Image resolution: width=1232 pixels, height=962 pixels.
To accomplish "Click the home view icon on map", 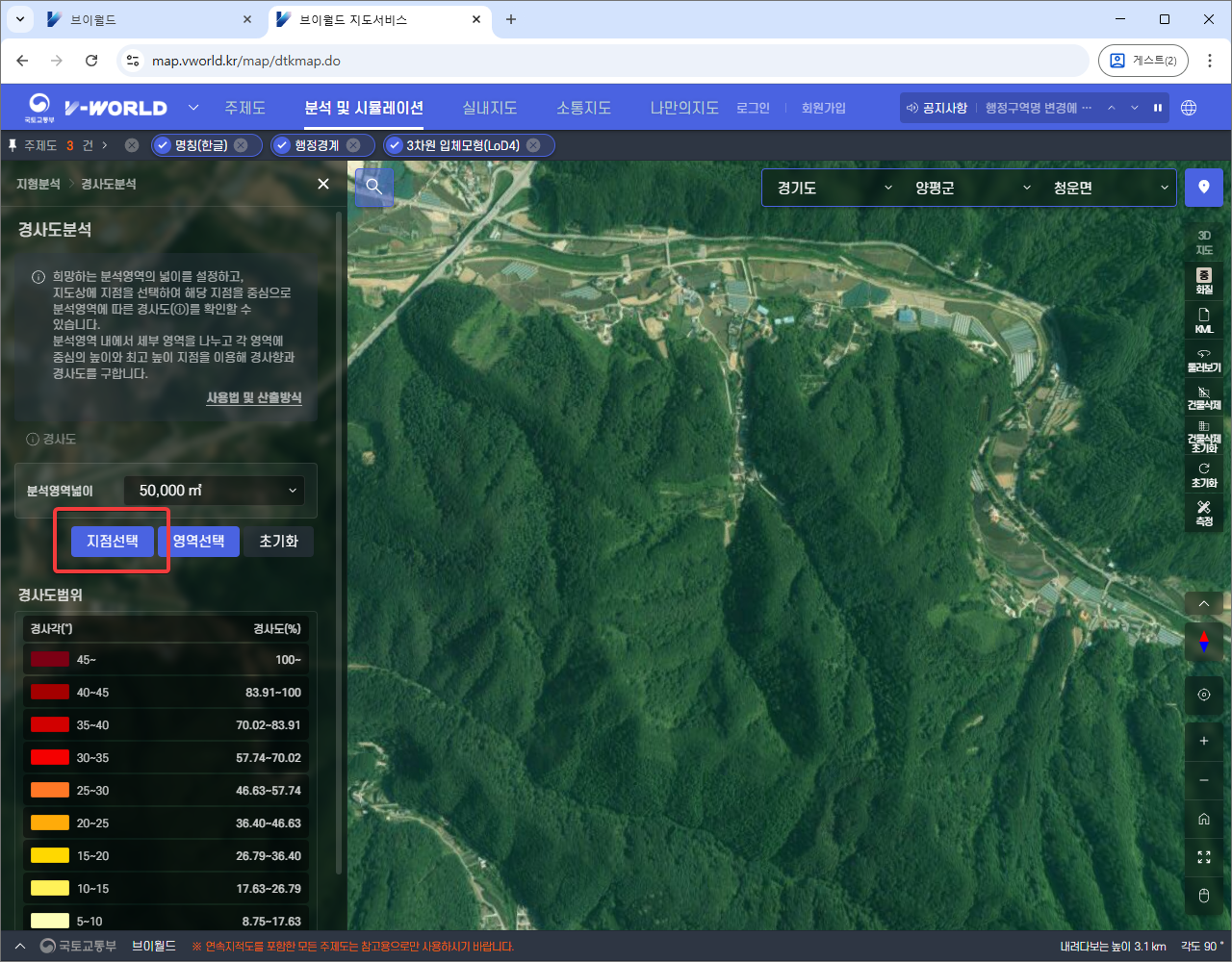I will (1204, 819).
